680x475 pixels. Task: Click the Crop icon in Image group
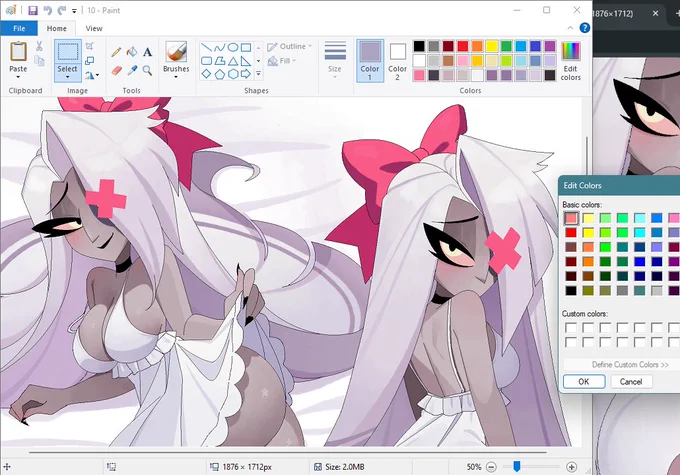pyautogui.click(x=89, y=46)
